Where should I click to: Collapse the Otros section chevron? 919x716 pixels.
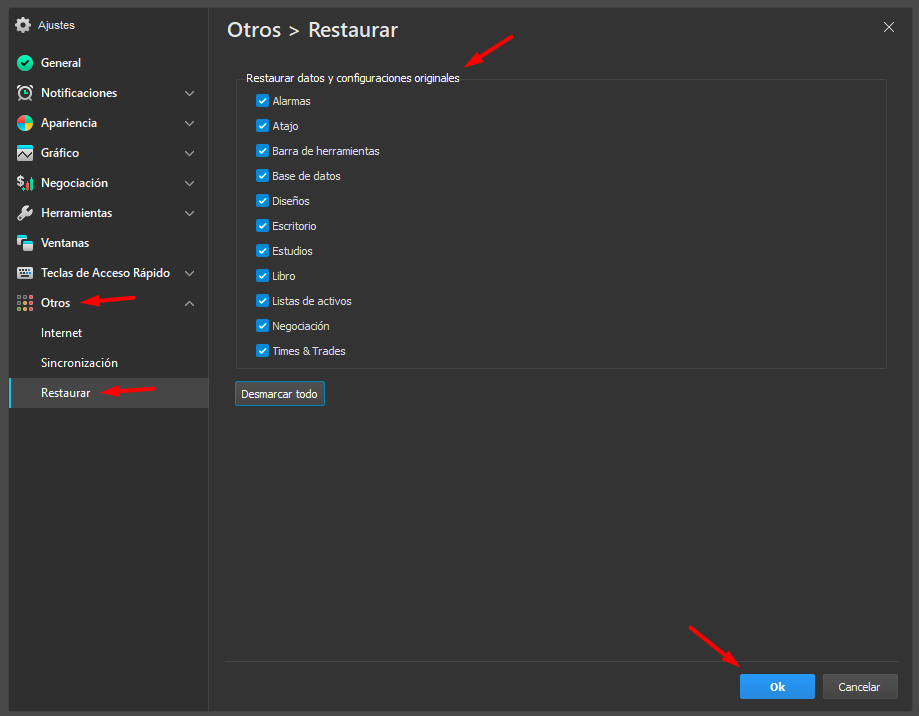190,303
